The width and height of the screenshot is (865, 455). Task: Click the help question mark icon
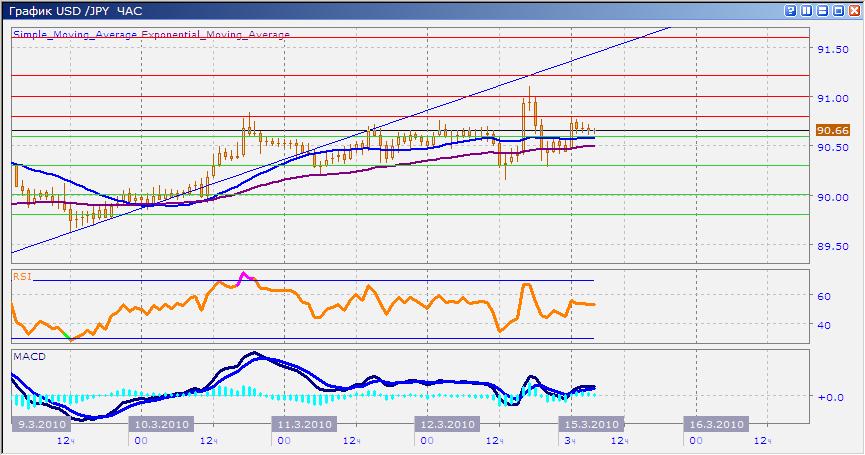click(791, 10)
